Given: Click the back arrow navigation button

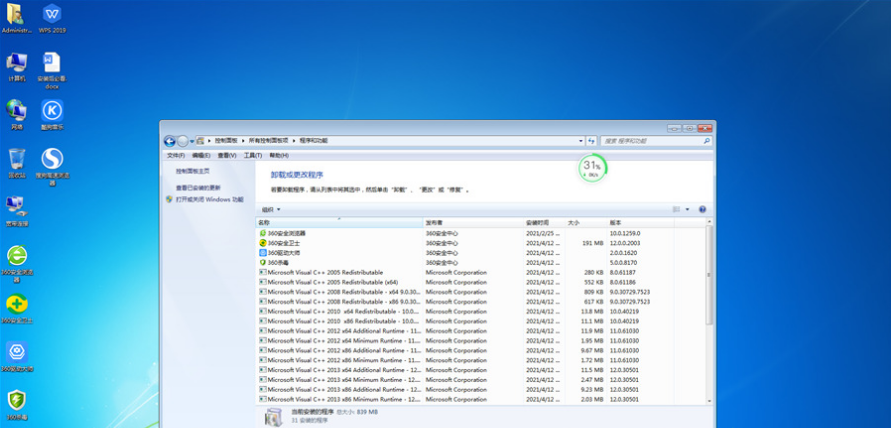Looking at the screenshot, I should click(x=170, y=141).
